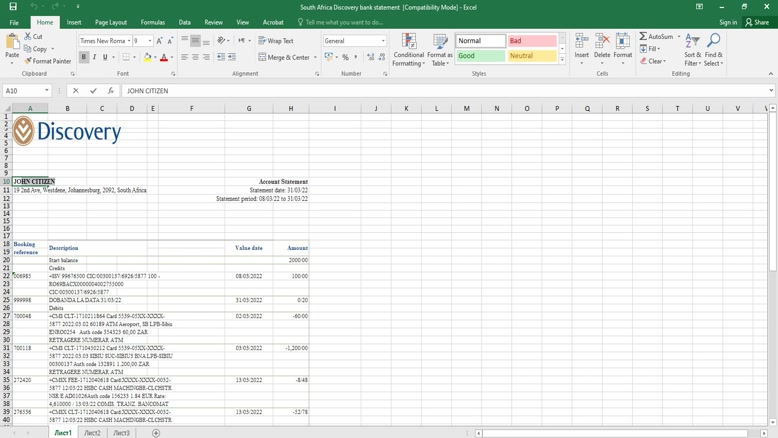The image size is (778, 438).
Task: Click the formula bar text field
Action: 440,91
